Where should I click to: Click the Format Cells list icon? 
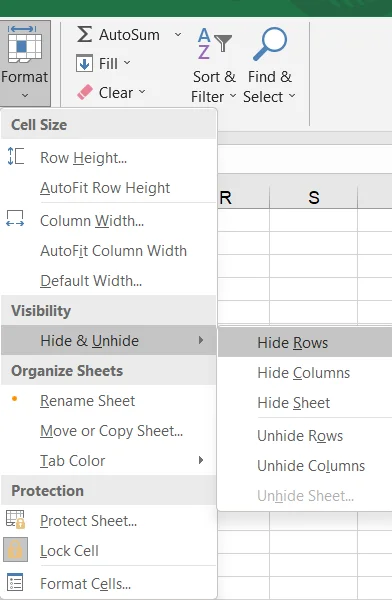tap(15, 582)
